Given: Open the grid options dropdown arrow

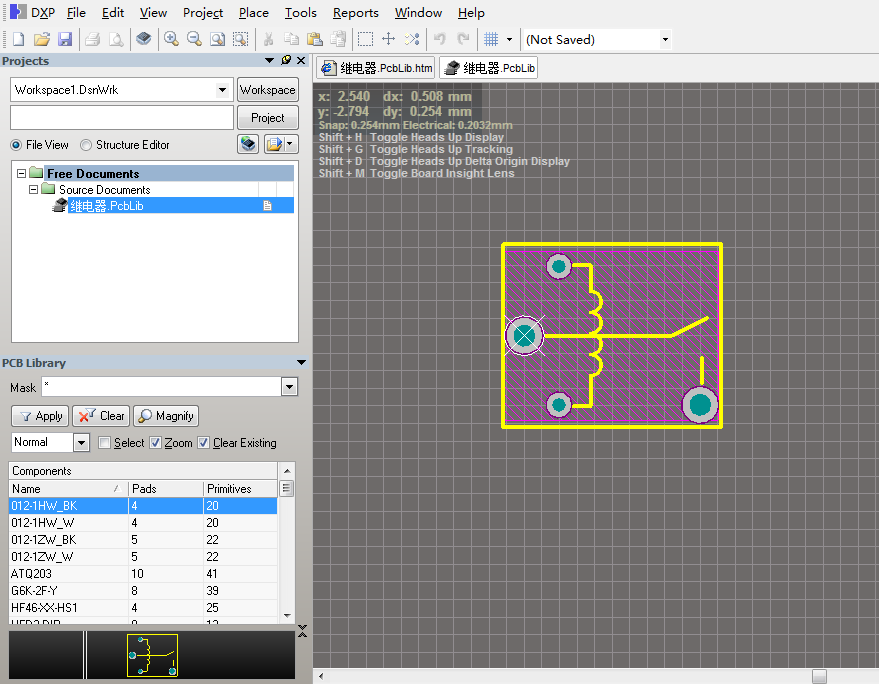Looking at the screenshot, I should tap(510, 39).
